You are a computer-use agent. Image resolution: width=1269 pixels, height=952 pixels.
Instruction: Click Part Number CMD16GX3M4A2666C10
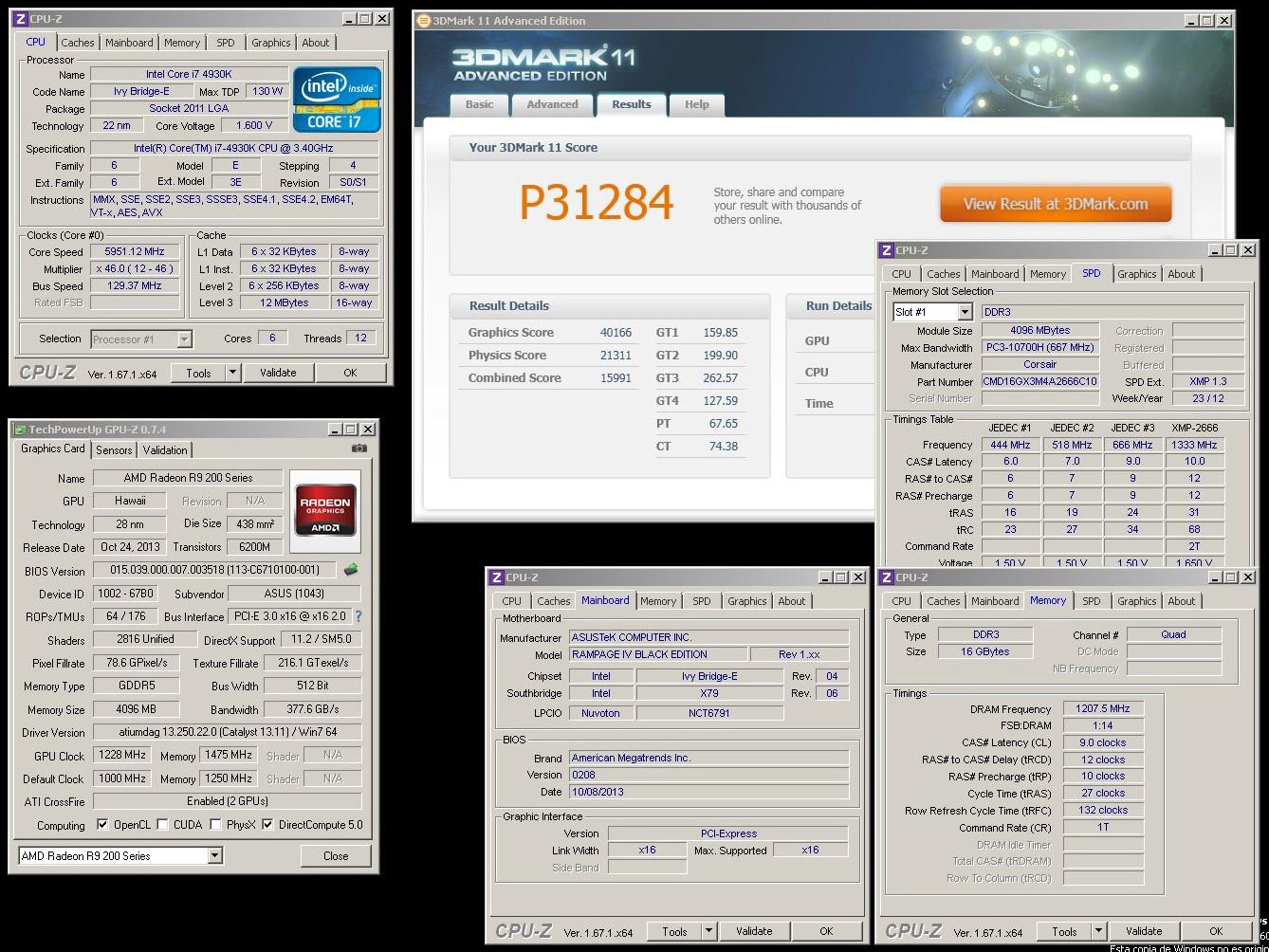tap(1040, 381)
